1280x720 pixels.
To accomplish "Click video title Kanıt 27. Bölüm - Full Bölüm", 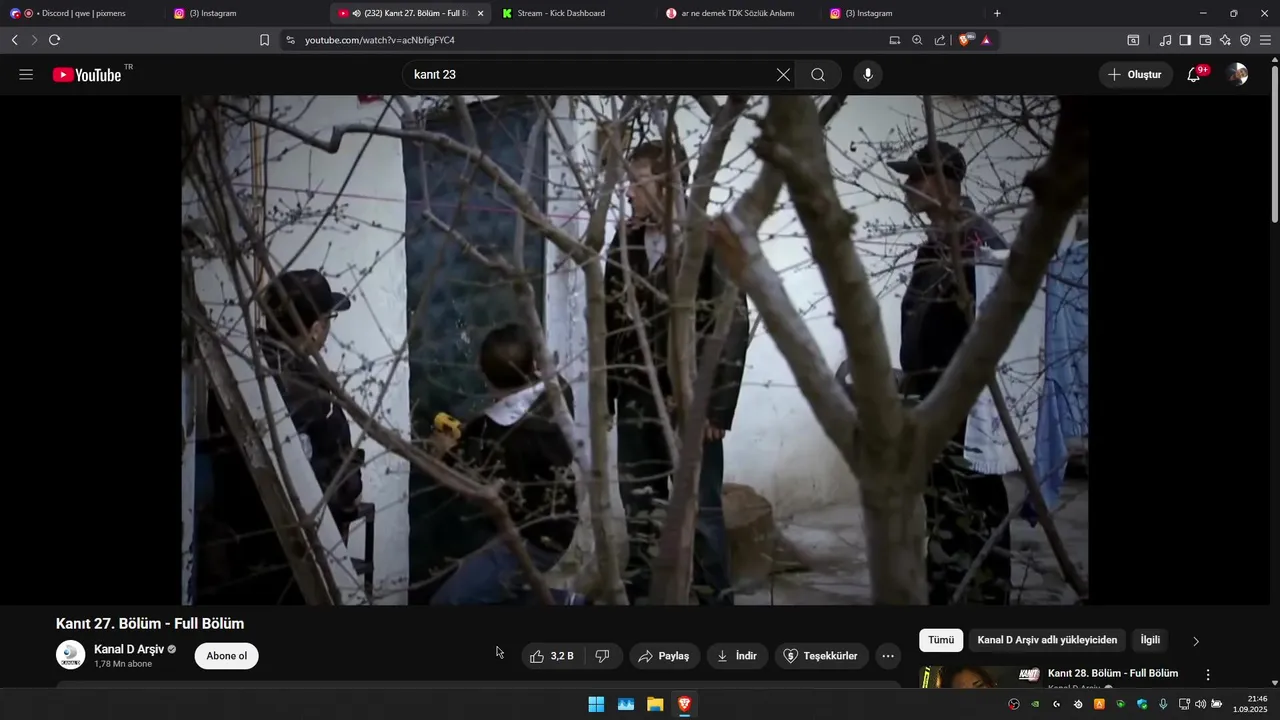I will click(x=150, y=623).
